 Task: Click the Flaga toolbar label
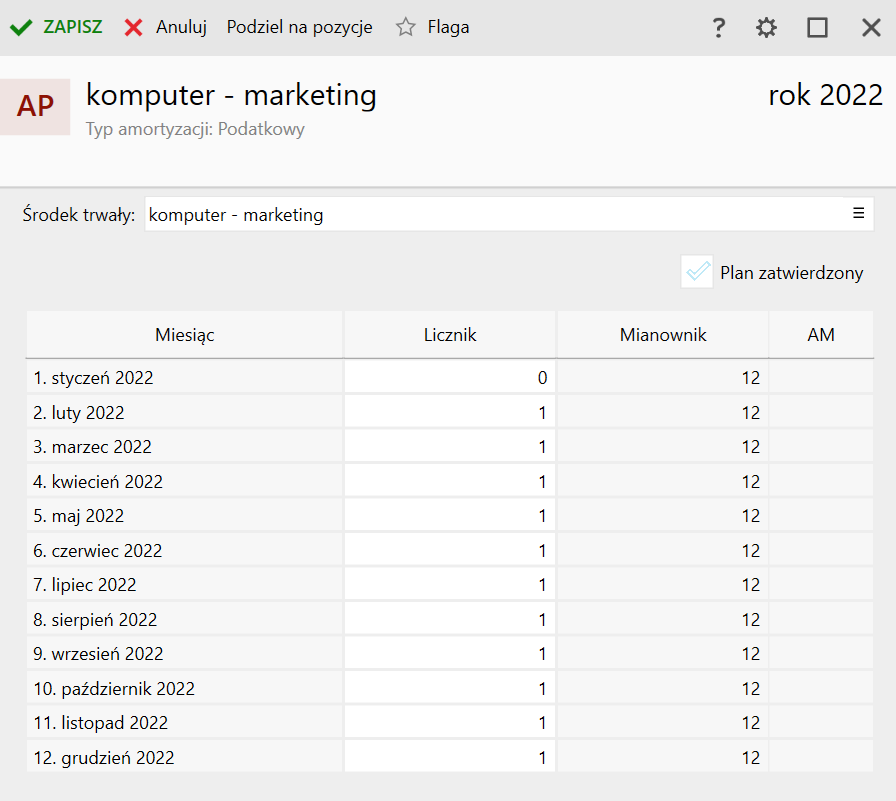pos(448,28)
